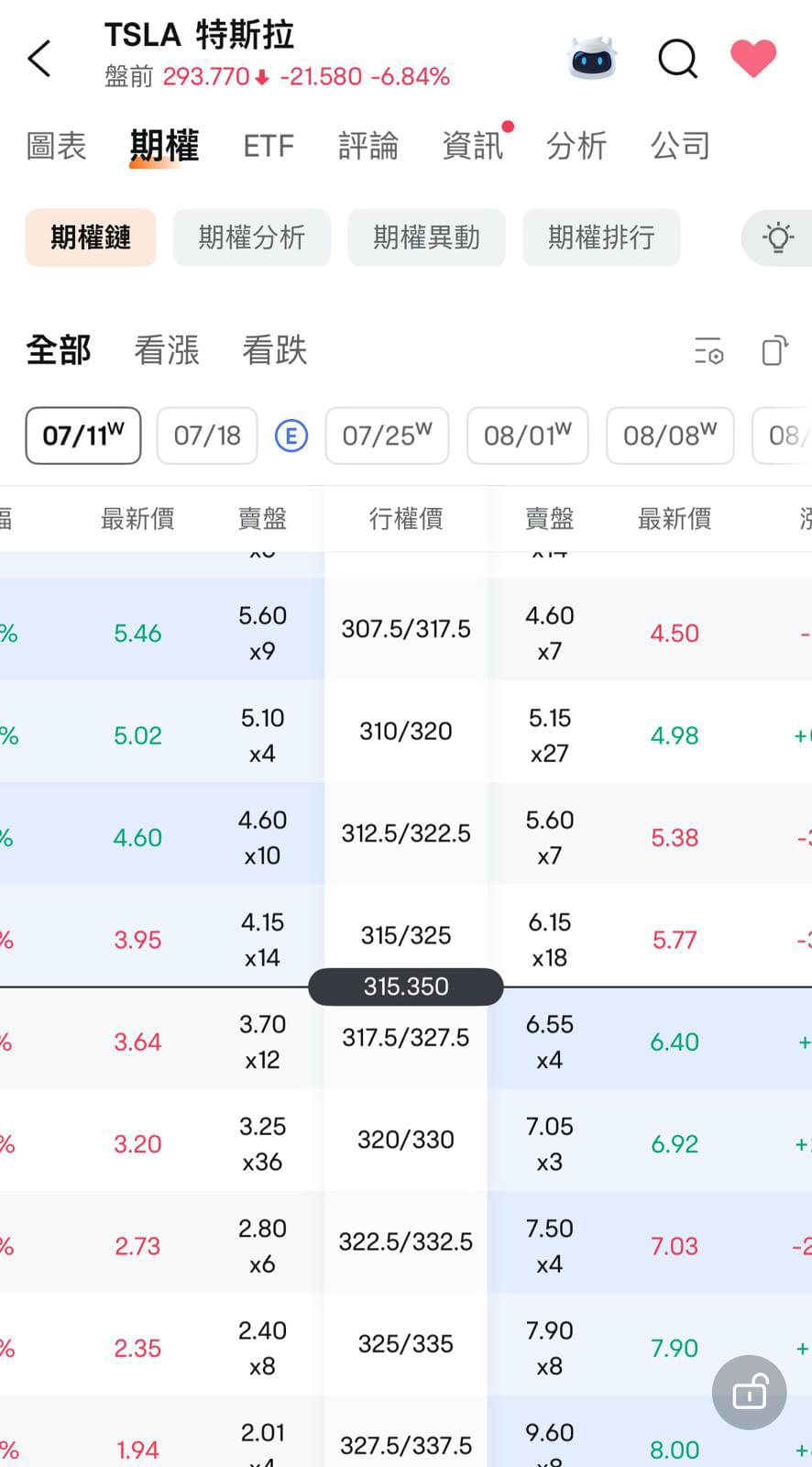Tap call last price 2.73
Image resolution: width=812 pixels, height=1467 pixels.
(x=137, y=1246)
